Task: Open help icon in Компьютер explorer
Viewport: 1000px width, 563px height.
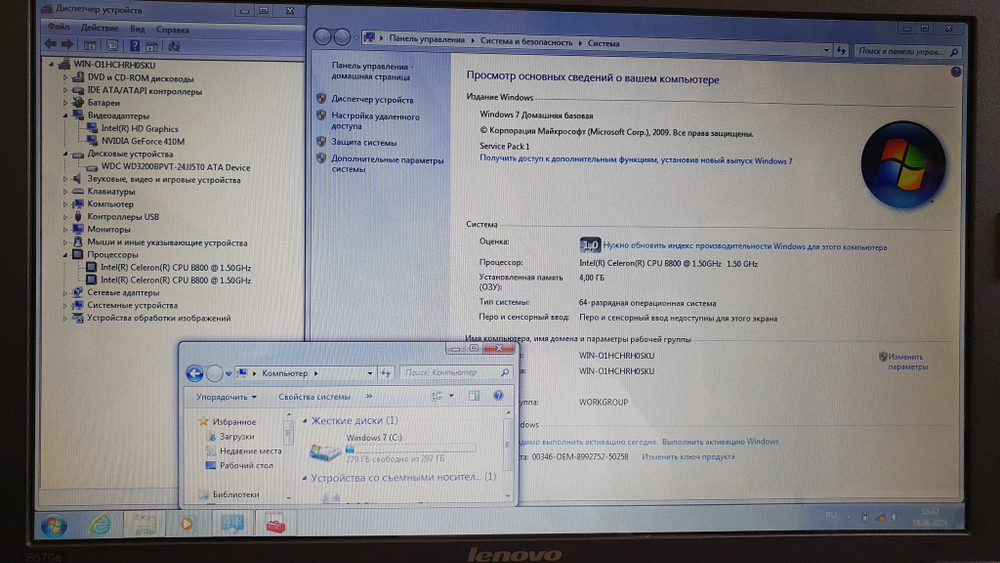Action: 498,395
